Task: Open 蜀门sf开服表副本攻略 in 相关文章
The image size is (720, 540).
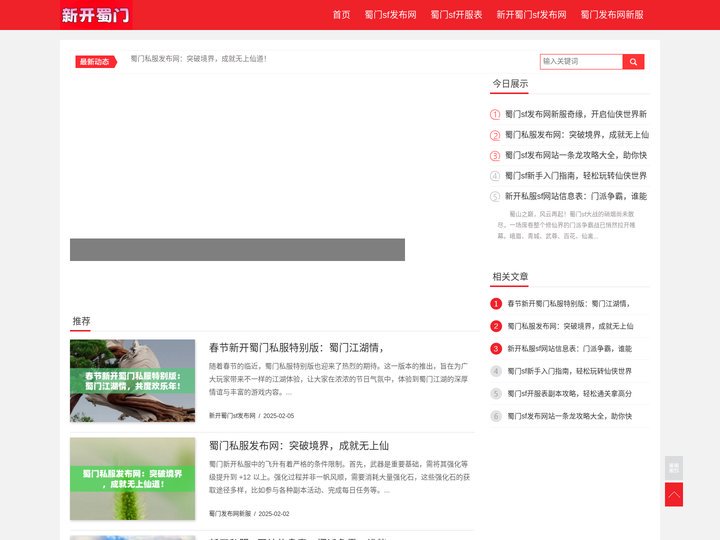Action: (x=569, y=394)
